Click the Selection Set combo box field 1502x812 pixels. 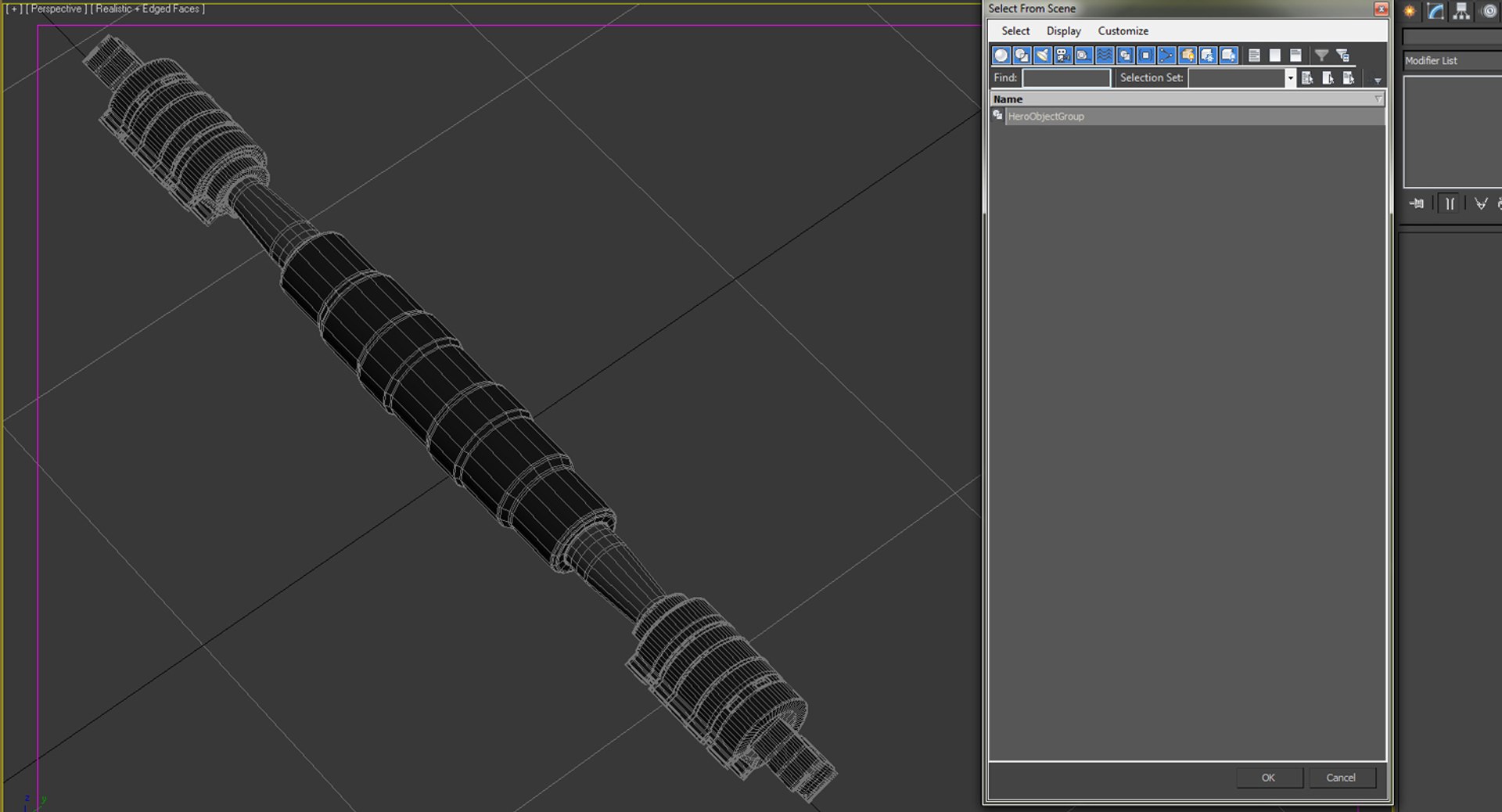pyautogui.click(x=1237, y=78)
